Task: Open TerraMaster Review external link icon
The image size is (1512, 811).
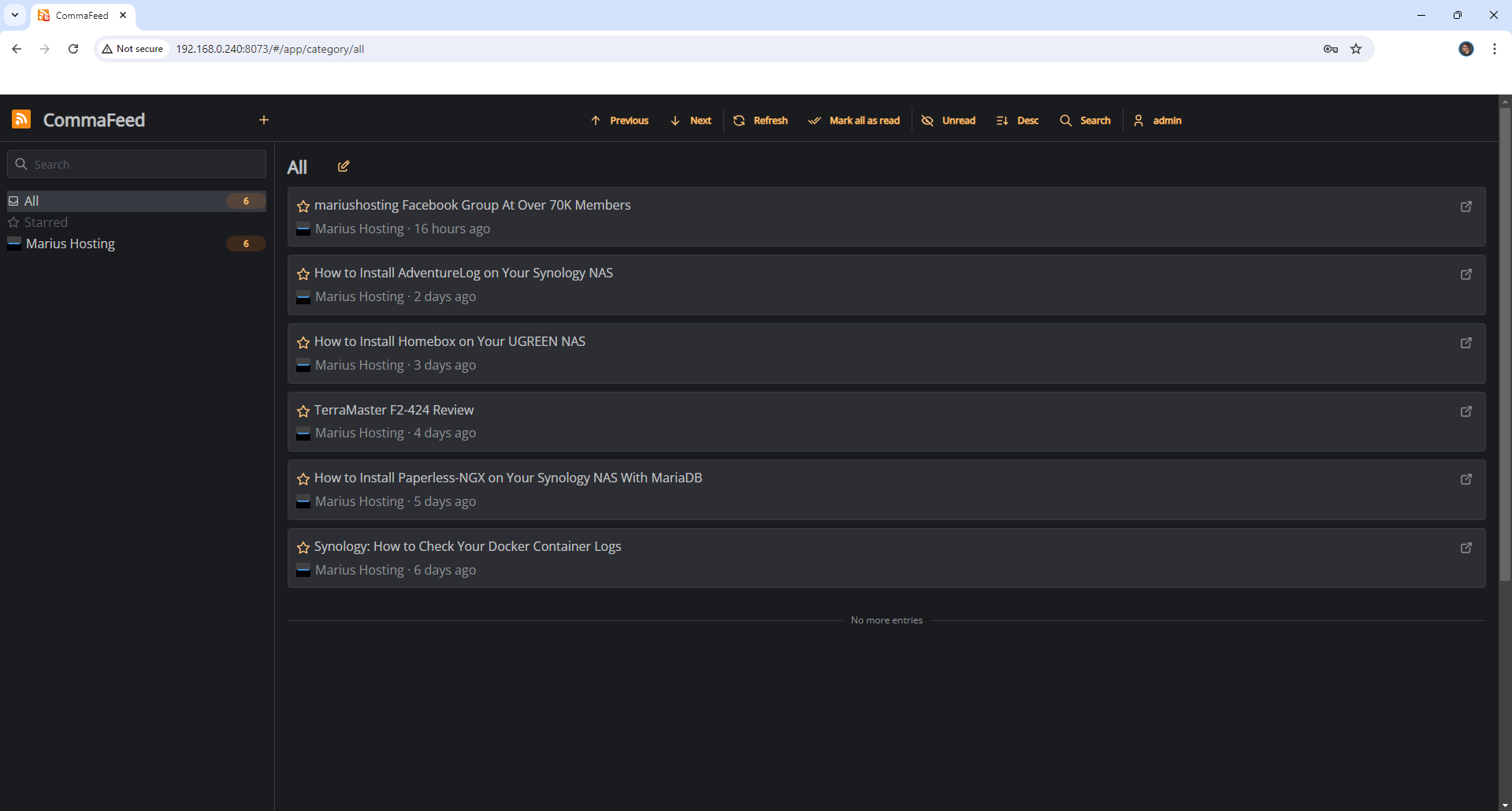Action: (1466, 411)
